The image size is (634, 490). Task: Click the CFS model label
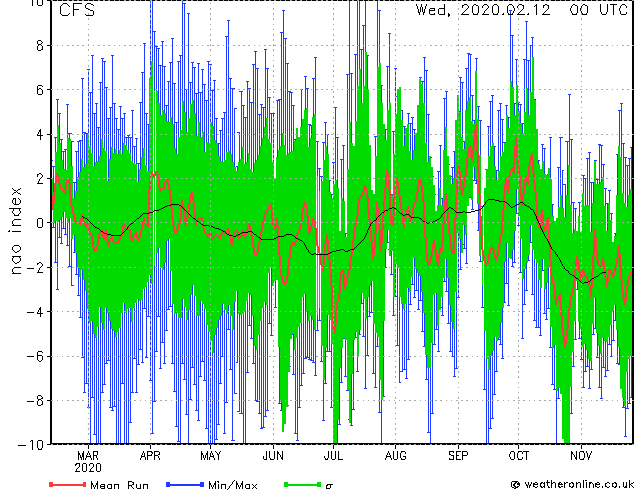point(77,10)
